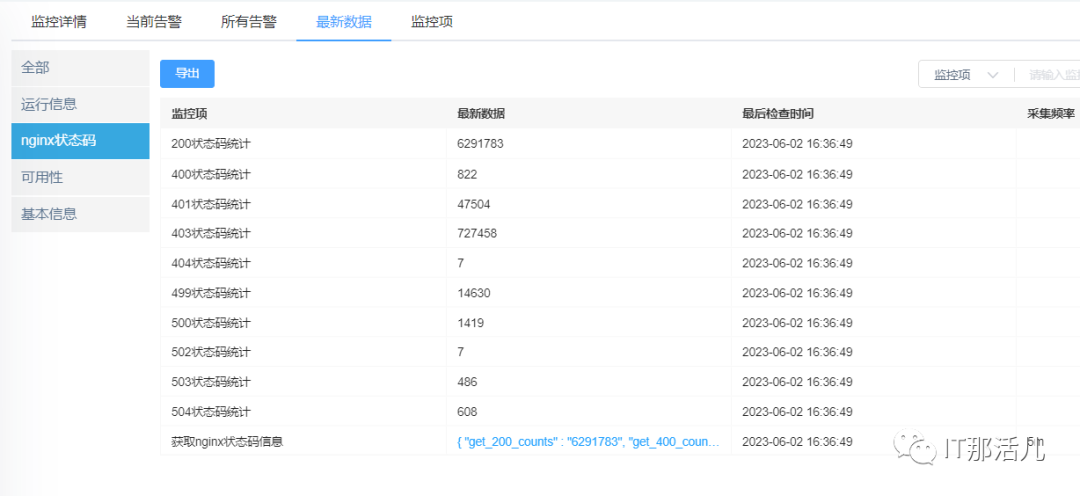Viewport: 1080px width, 496px height.
Task: Open the 当前告警 tab
Action: 154,21
